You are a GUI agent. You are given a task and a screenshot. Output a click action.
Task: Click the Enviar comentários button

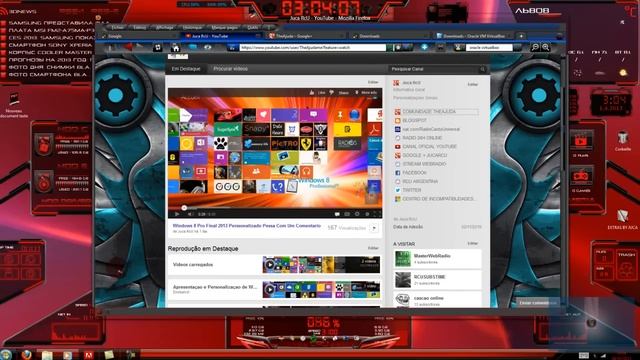click(x=537, y=302)
